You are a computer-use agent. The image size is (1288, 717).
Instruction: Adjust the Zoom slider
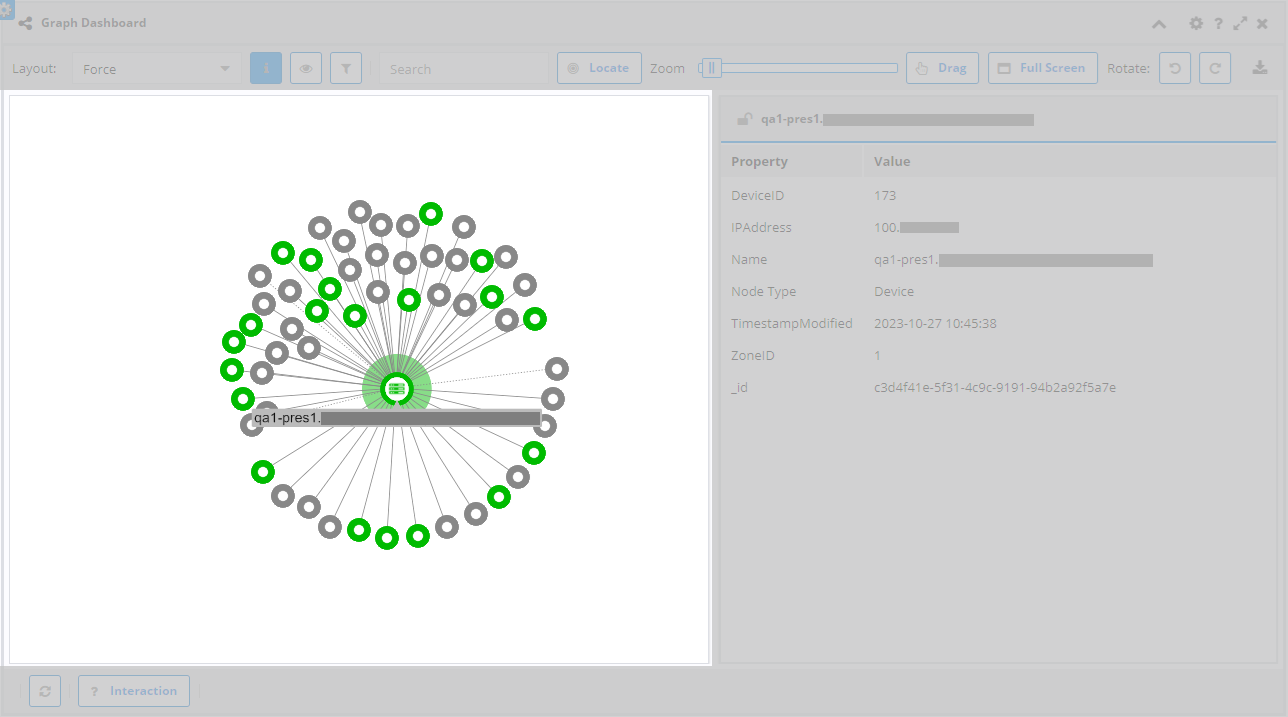(710, 66)
